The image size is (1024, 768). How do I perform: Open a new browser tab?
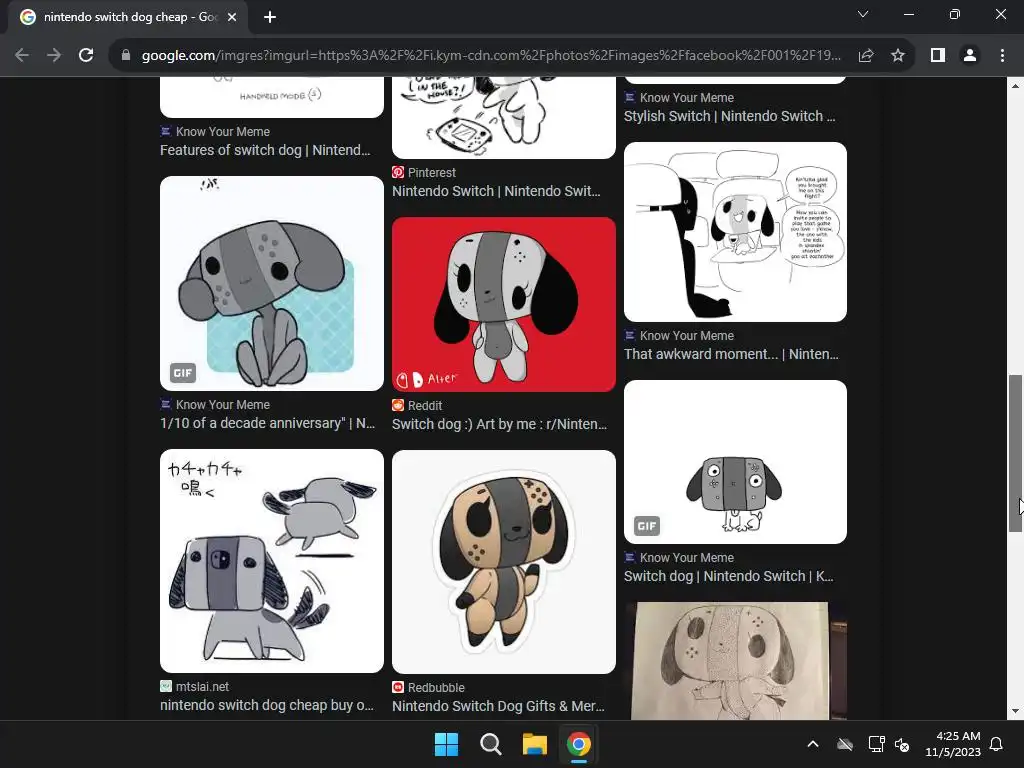[270, 17]
